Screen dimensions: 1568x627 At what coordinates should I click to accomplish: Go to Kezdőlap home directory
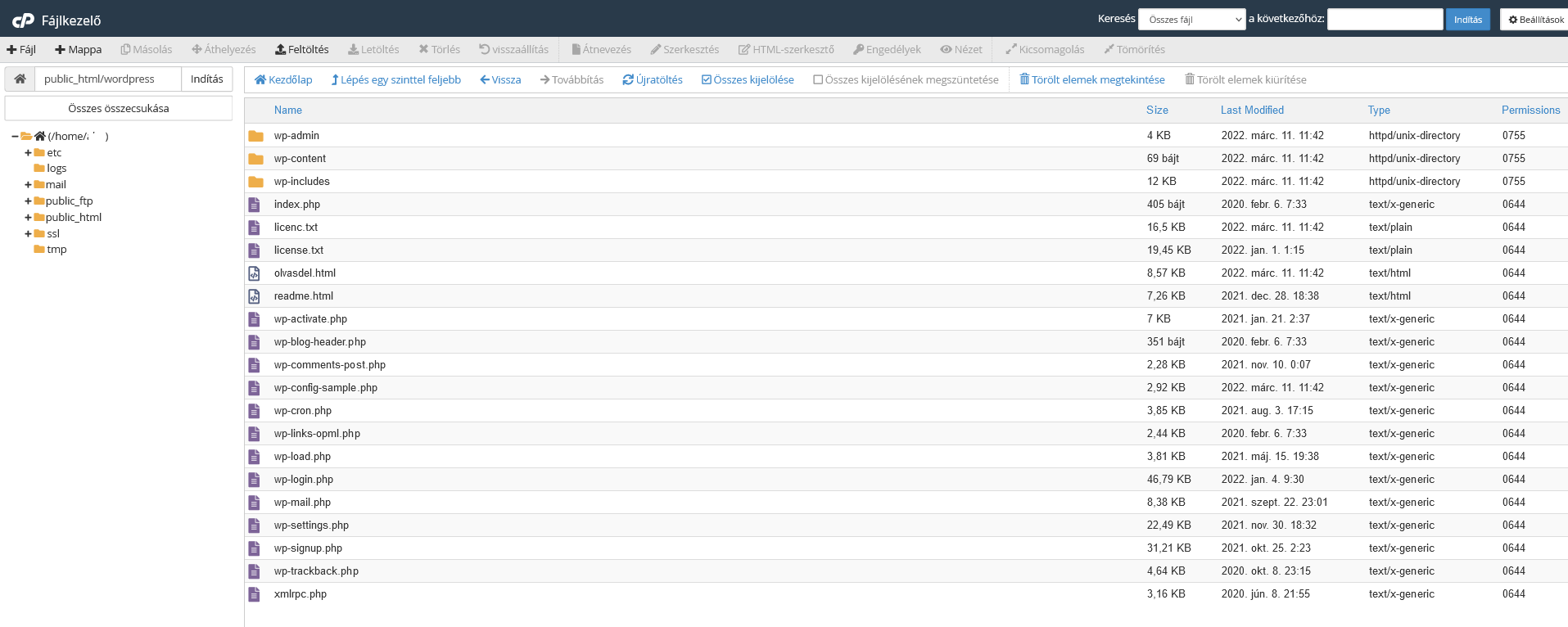pos(283,79)
